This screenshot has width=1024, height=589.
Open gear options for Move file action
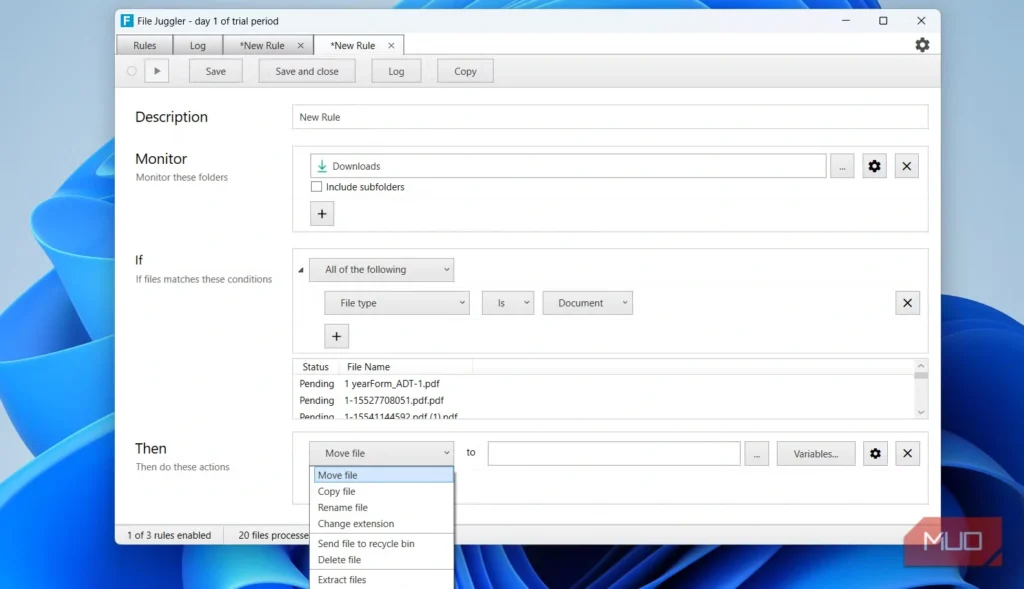(875, 453)
